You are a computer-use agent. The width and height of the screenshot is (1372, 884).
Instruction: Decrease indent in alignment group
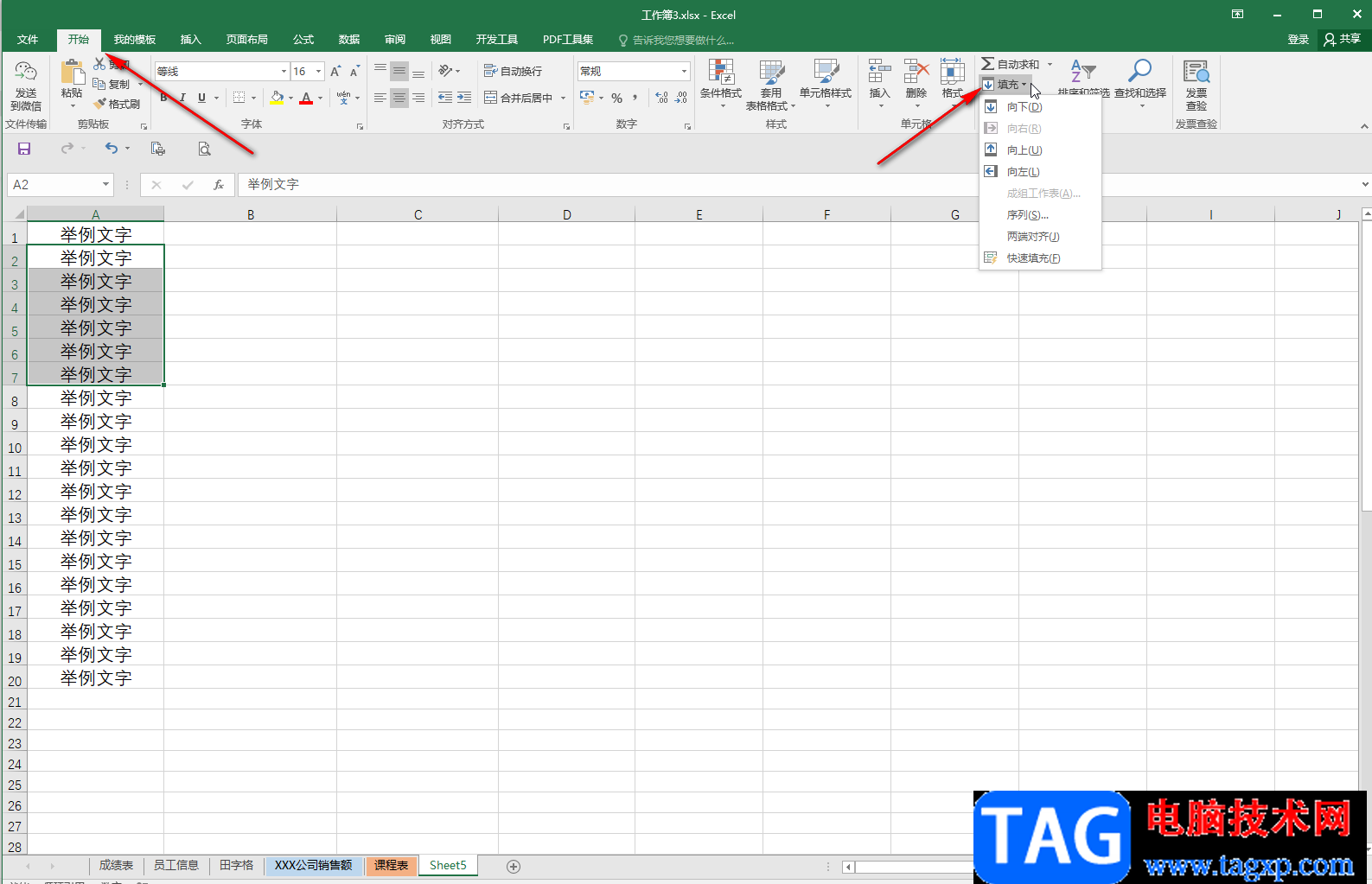[445, 98]
